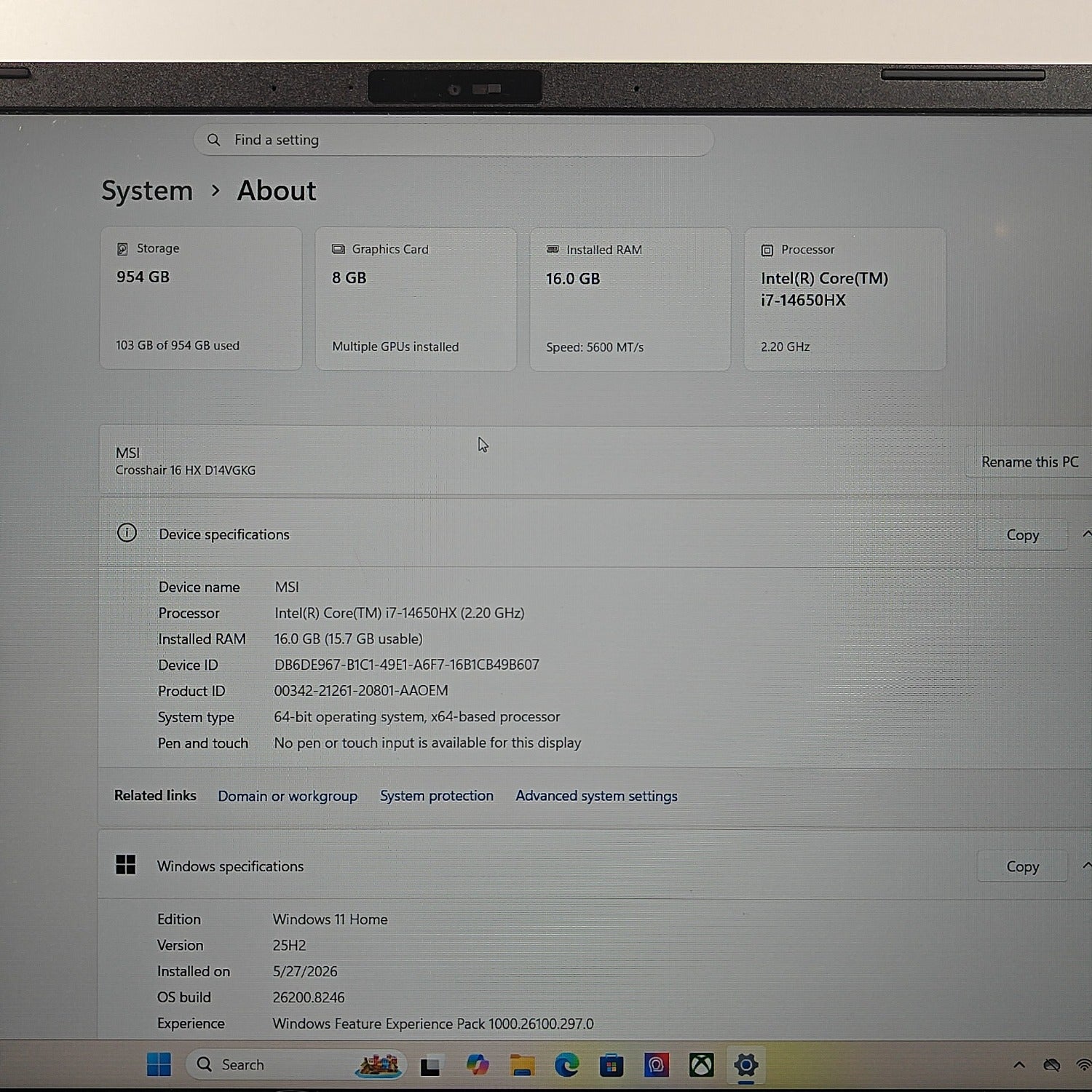
Task: Open the Storage card showing 954 GB
Action: [201, 298]
